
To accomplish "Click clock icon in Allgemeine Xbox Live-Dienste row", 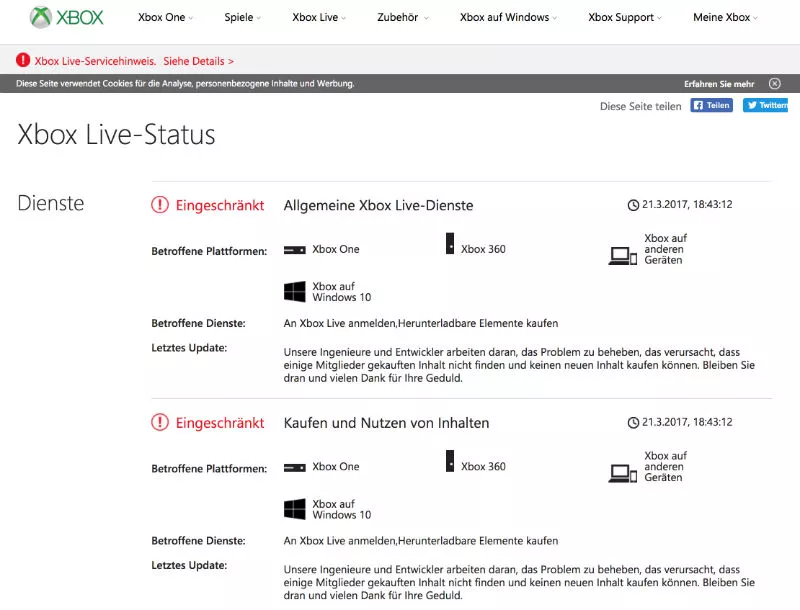I will point(633,205).
